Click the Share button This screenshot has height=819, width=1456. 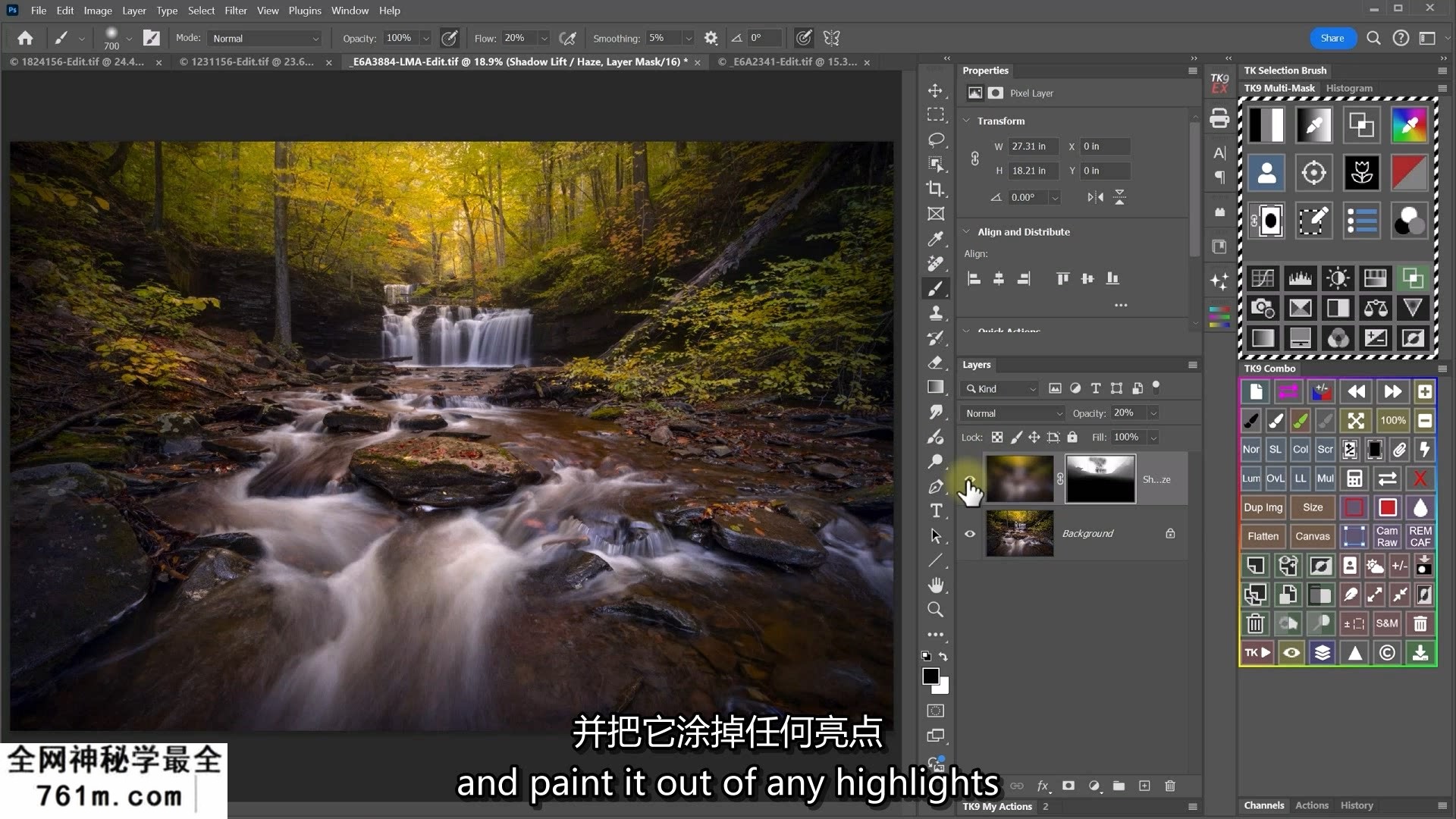click(1332, 38)
